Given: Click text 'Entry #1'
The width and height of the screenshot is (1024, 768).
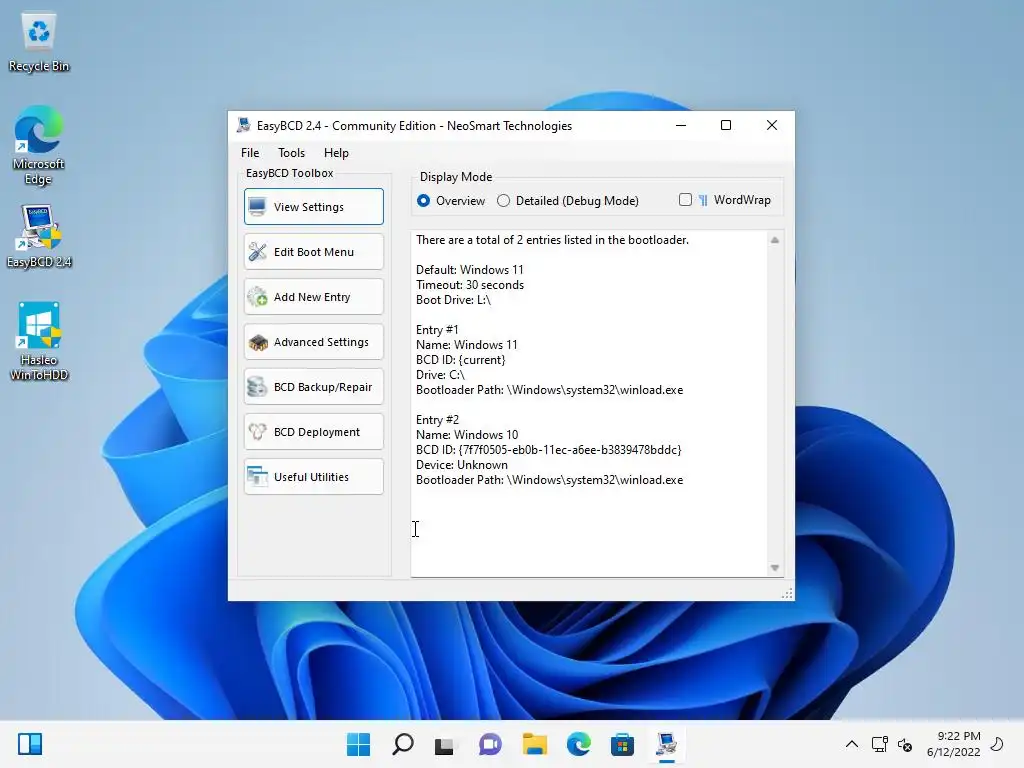Looking at the screenshot, I should pyautogui.click(x=437, y=330).
